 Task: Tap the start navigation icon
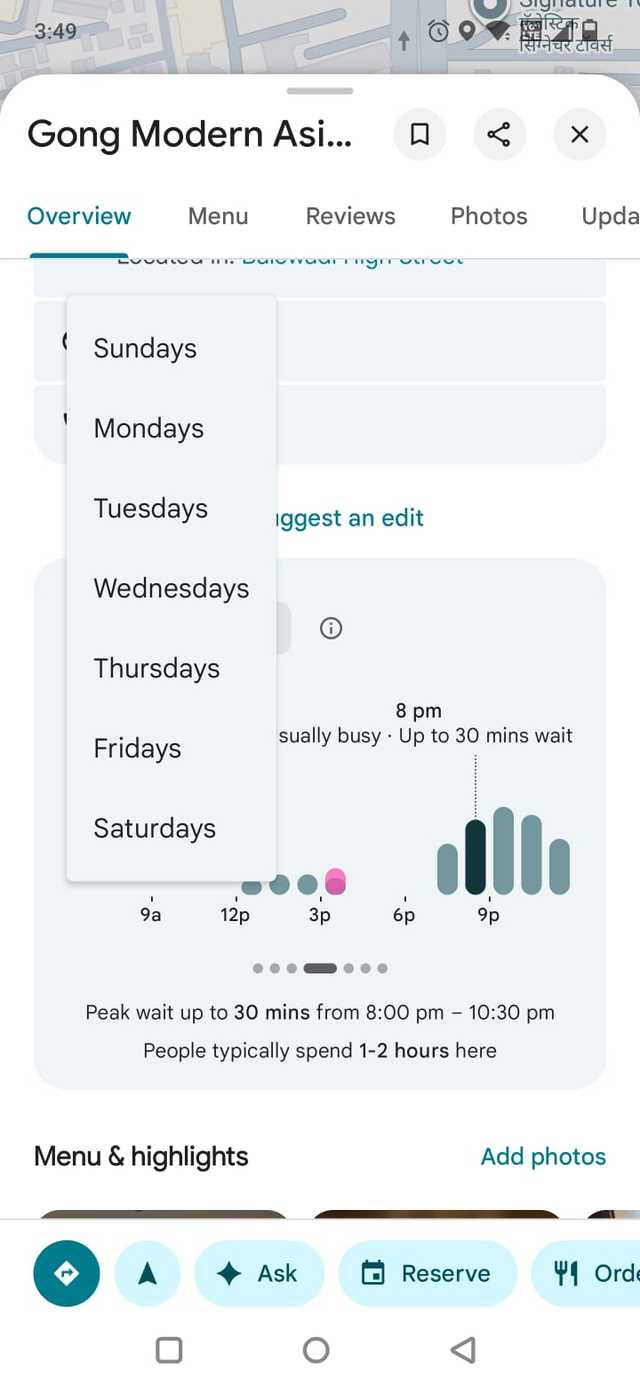(x=148, y=1273)
